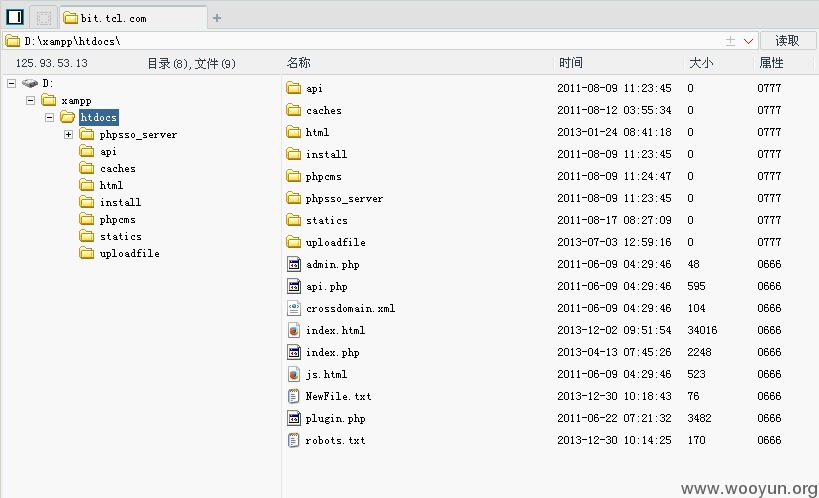The image size is (819, 498).
Task: Click the dotted-square icon beside the tab
Action: point(43,18)
